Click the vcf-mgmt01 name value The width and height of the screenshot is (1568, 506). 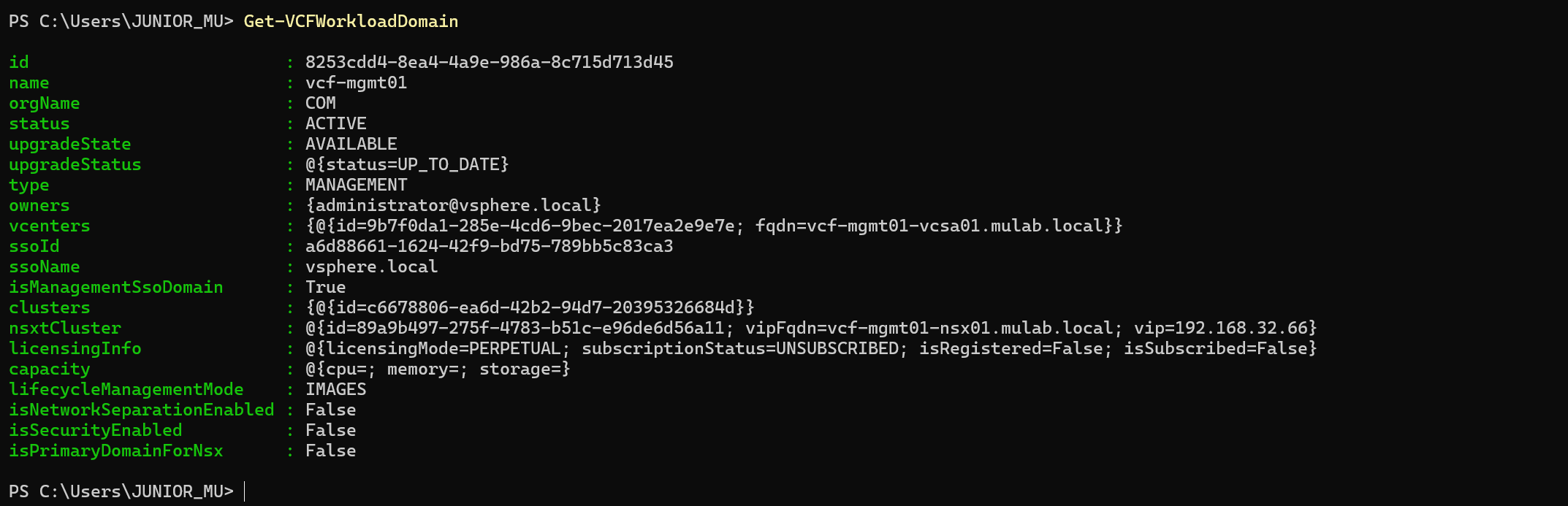pos(356,83)
